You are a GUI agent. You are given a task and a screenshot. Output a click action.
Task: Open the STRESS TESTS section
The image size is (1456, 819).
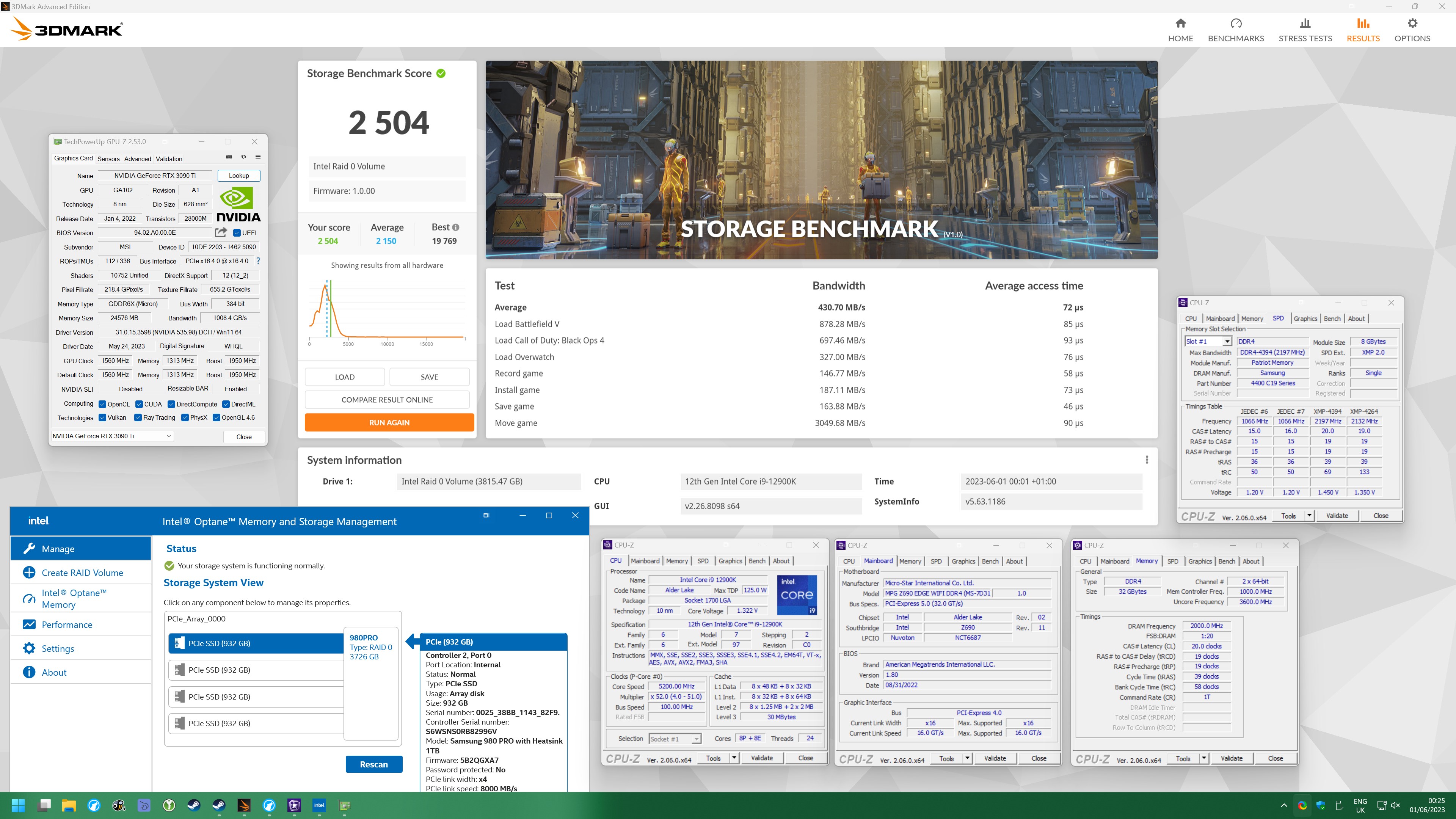point(1305,30)
